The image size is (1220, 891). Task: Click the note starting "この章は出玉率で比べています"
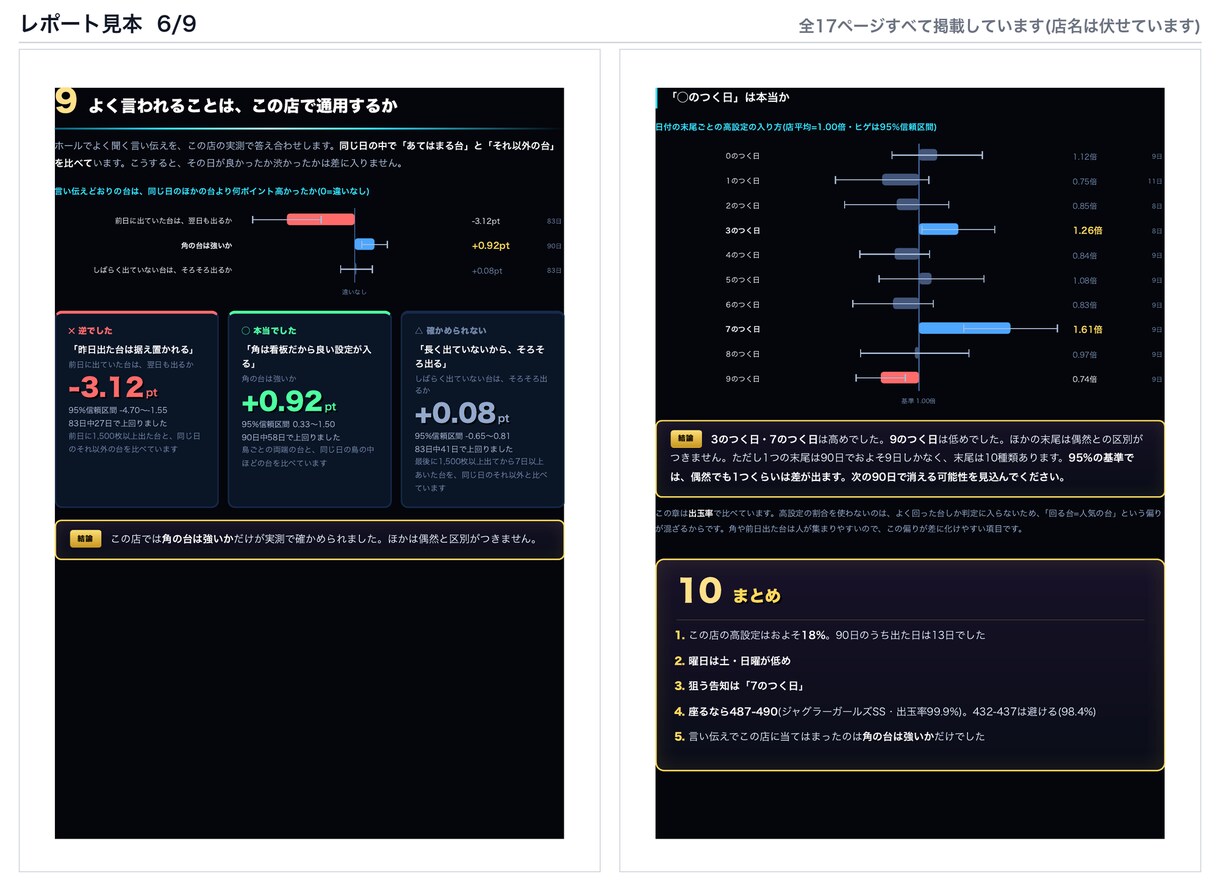click(907, 520)
